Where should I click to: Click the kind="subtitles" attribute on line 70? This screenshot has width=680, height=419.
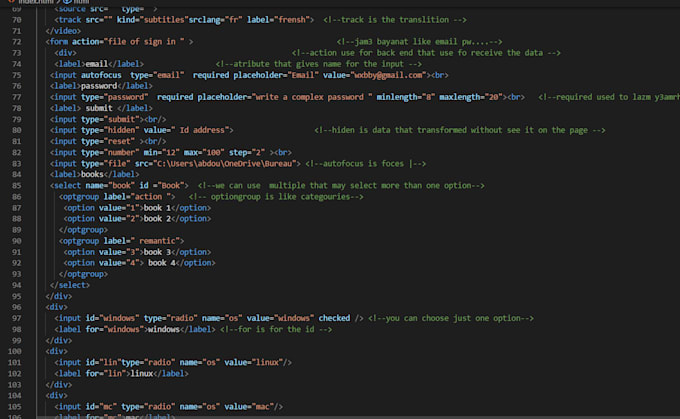tap(152, 20)
